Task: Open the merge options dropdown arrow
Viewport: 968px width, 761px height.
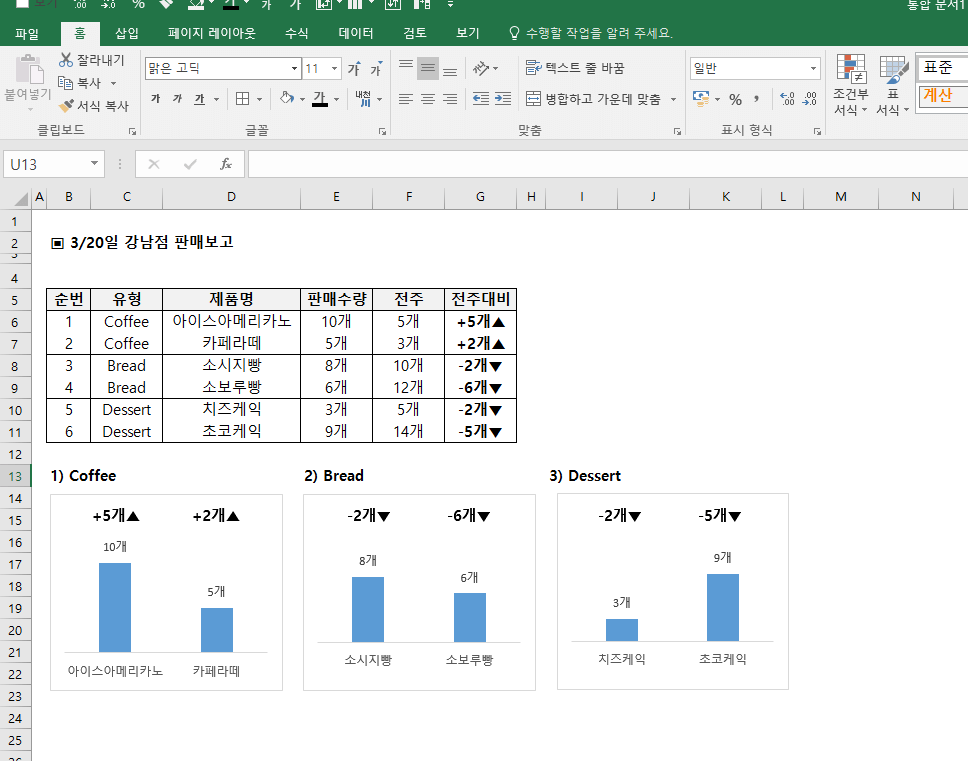Action: coord(674,99)
